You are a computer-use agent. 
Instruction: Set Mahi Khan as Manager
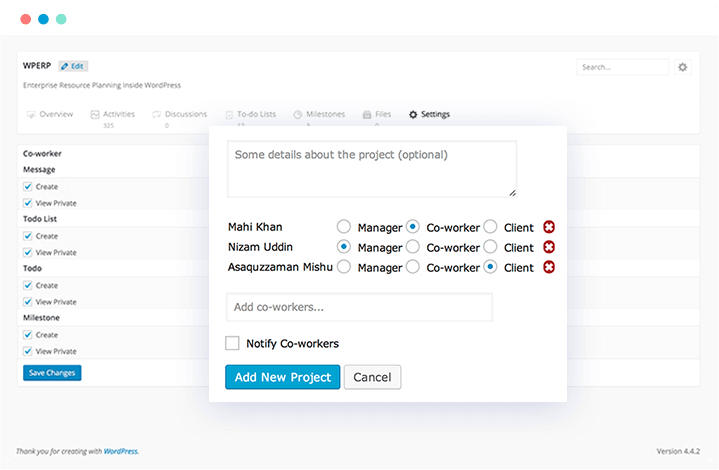pos(343,227)
